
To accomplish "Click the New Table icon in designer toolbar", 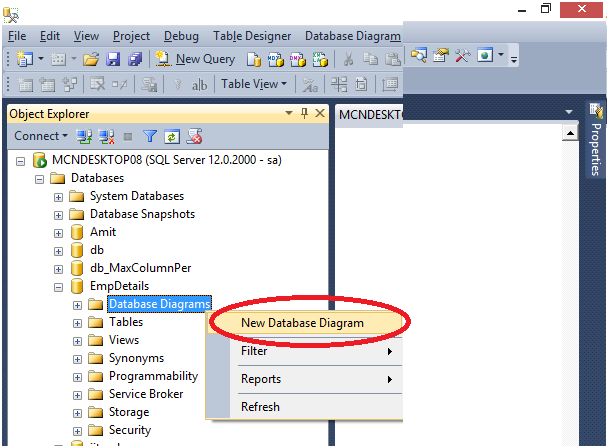I will click(26, 84).
